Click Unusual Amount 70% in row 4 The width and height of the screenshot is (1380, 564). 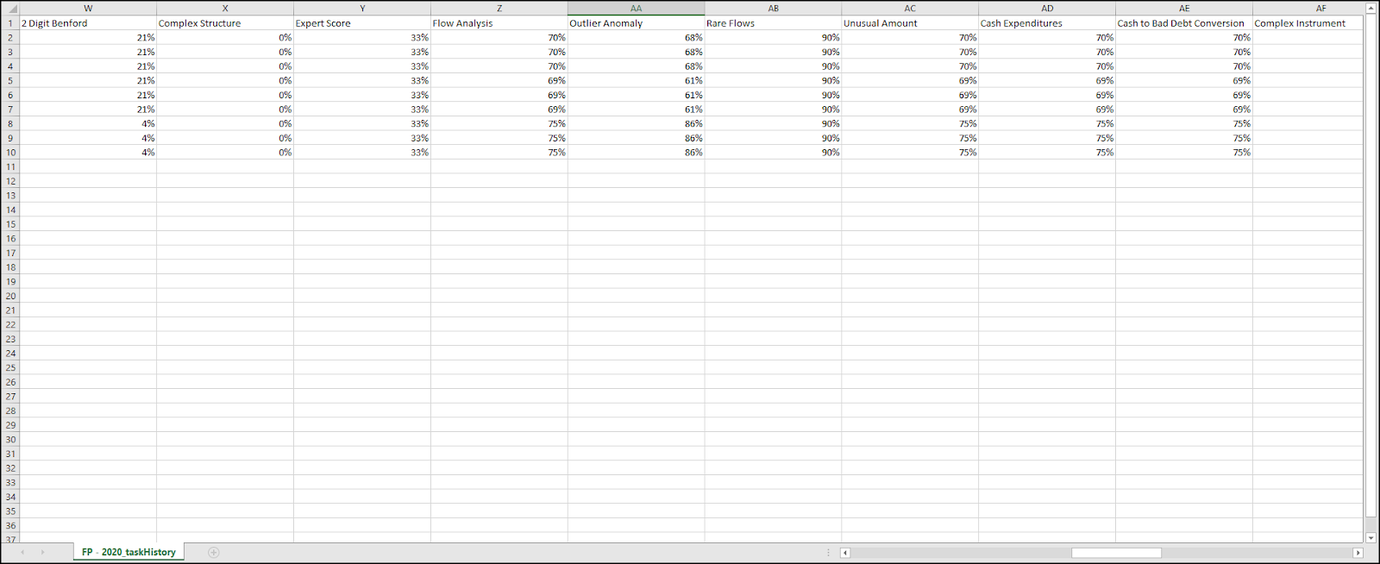coord(910,66)
